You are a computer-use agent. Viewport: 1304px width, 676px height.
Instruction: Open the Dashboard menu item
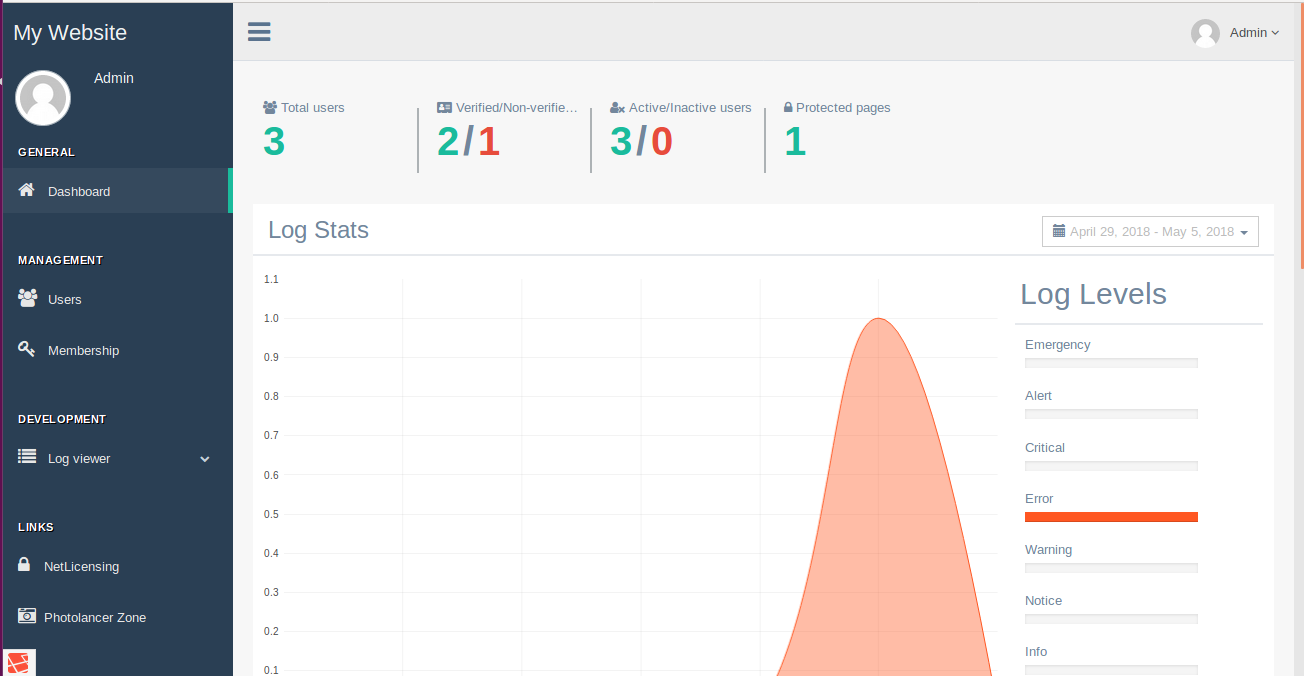click(117, 191)
